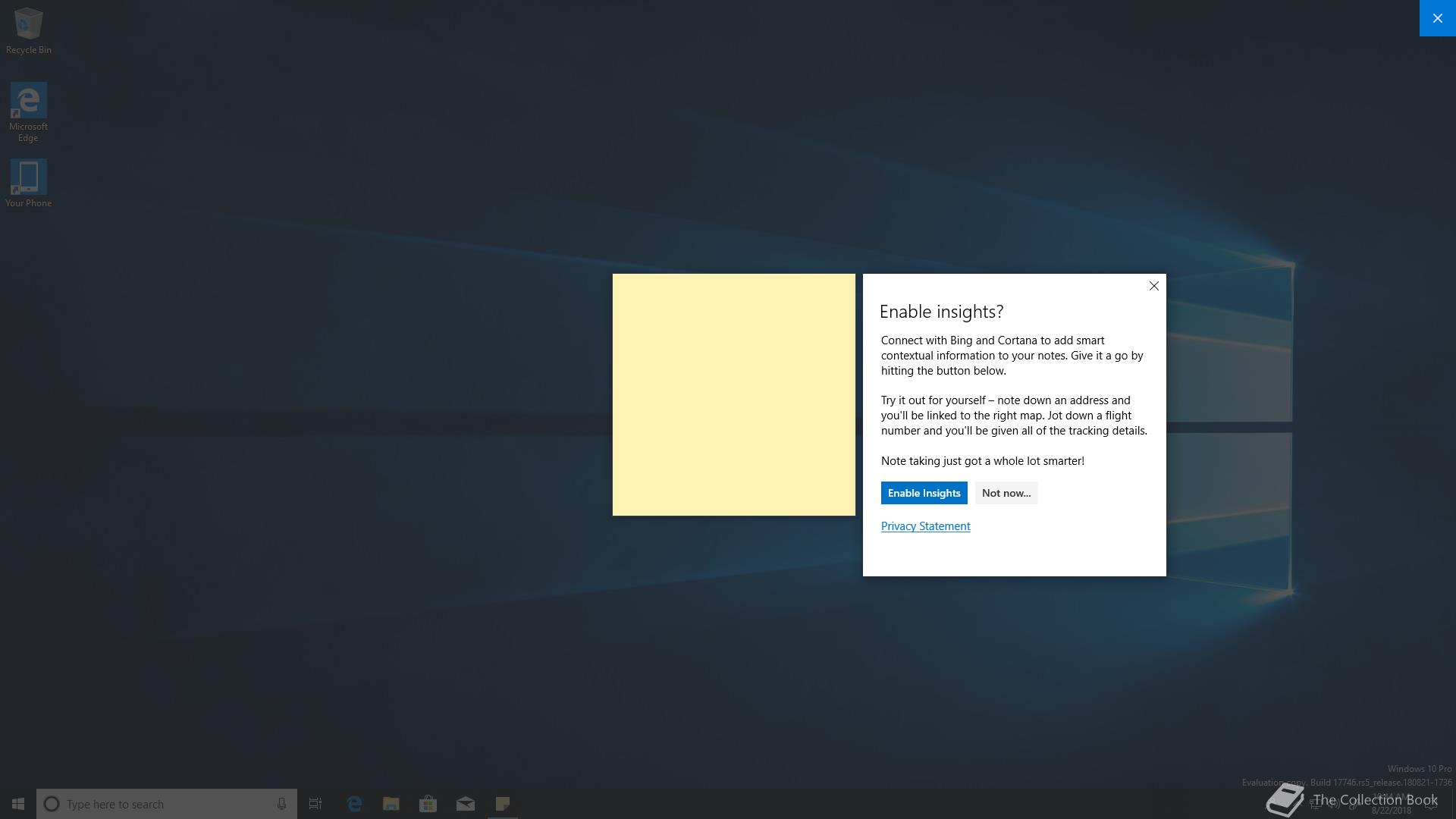Viewport: 1456px width, 819px height.
Task: Launch Edge from the taskbar
Action: [x=354, y=804]
